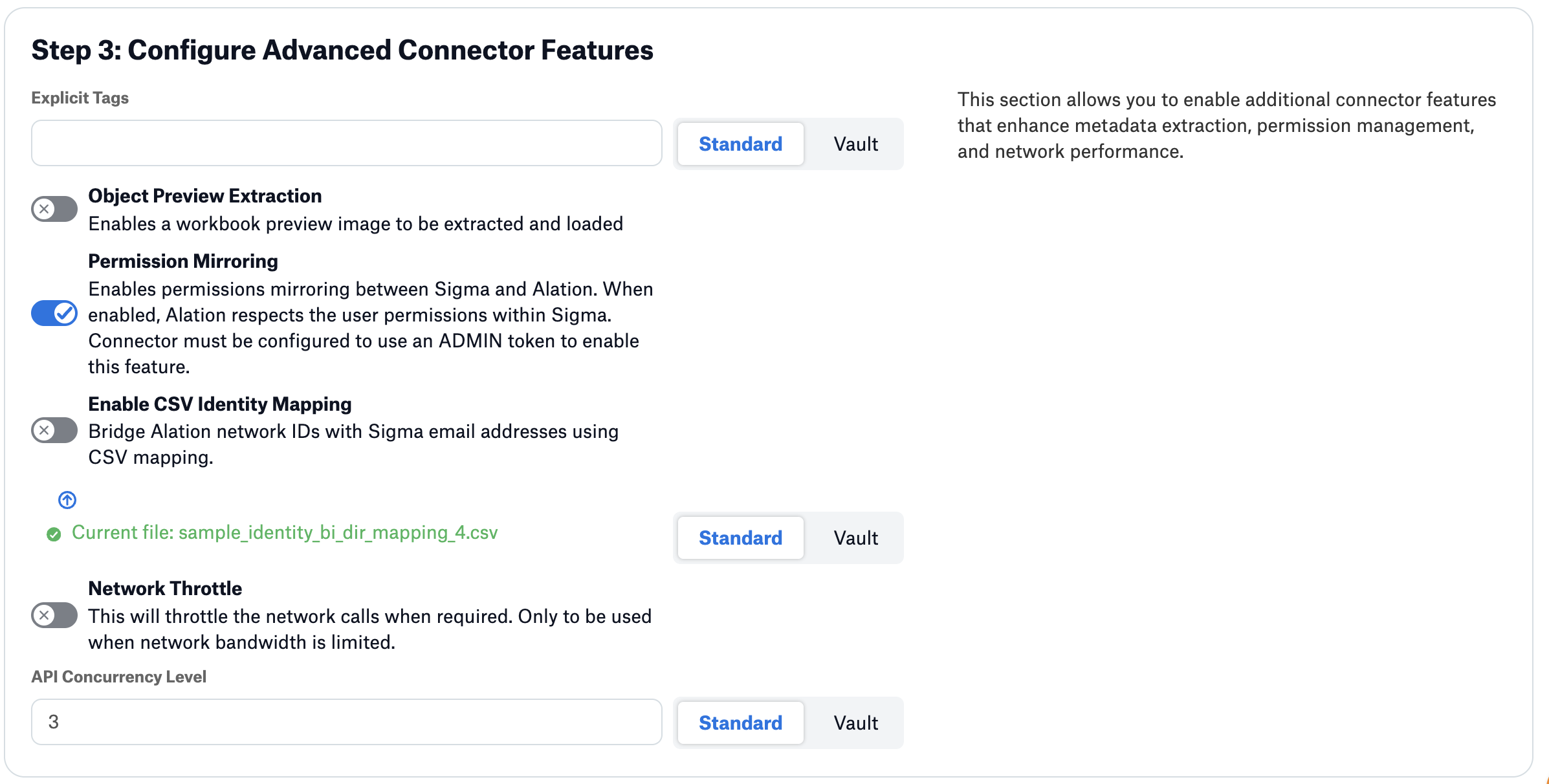Select Vault for Explicit Tags

click(x=855, y=144)
